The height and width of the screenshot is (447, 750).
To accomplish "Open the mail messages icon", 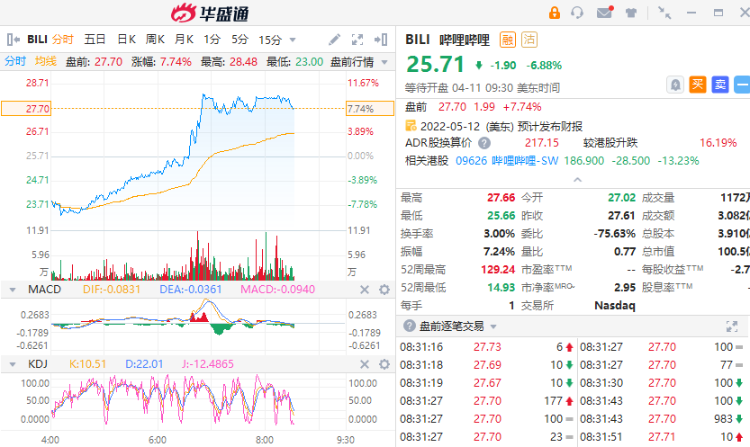I will [605, 12].
